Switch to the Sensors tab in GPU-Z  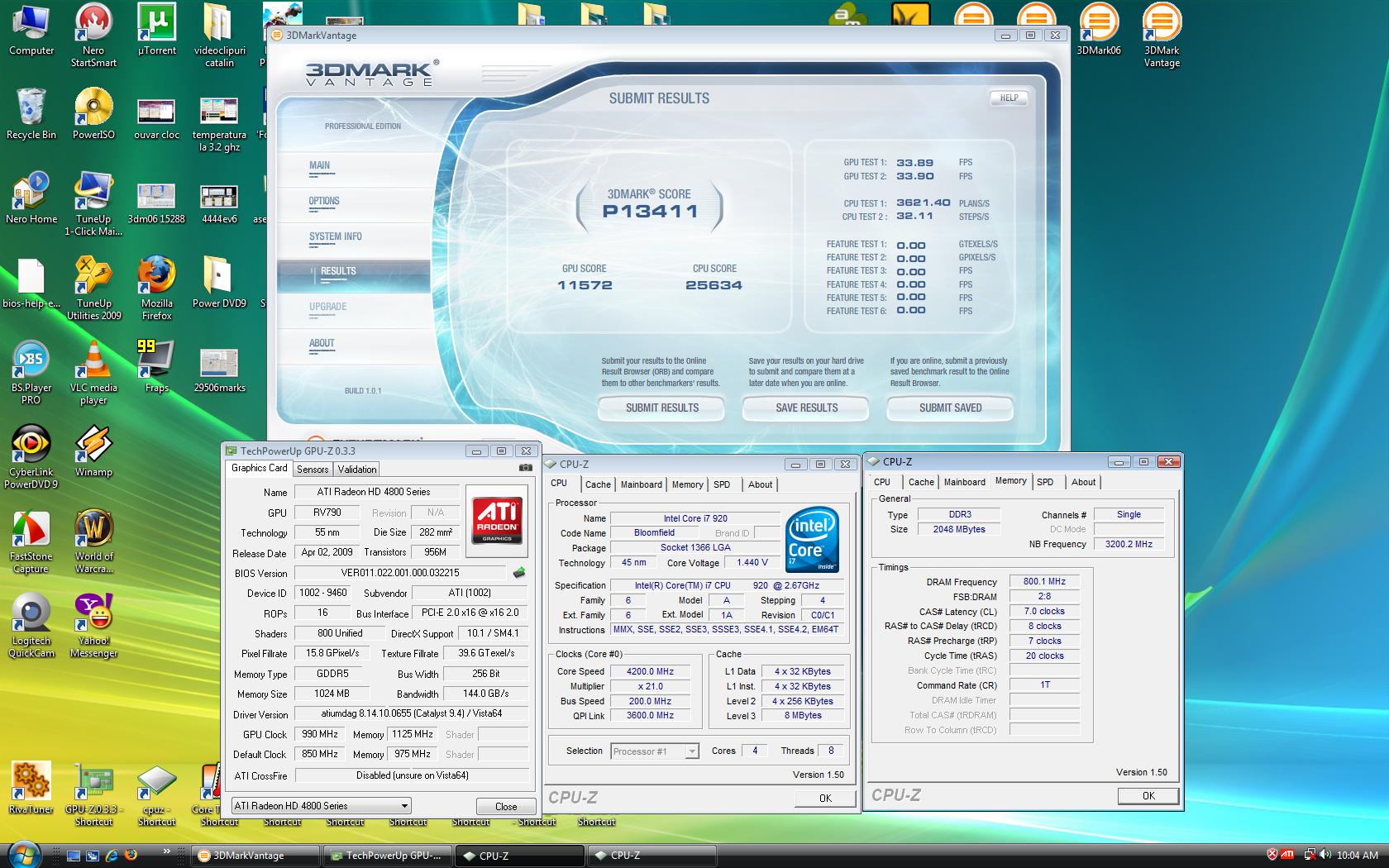(313, 470)
